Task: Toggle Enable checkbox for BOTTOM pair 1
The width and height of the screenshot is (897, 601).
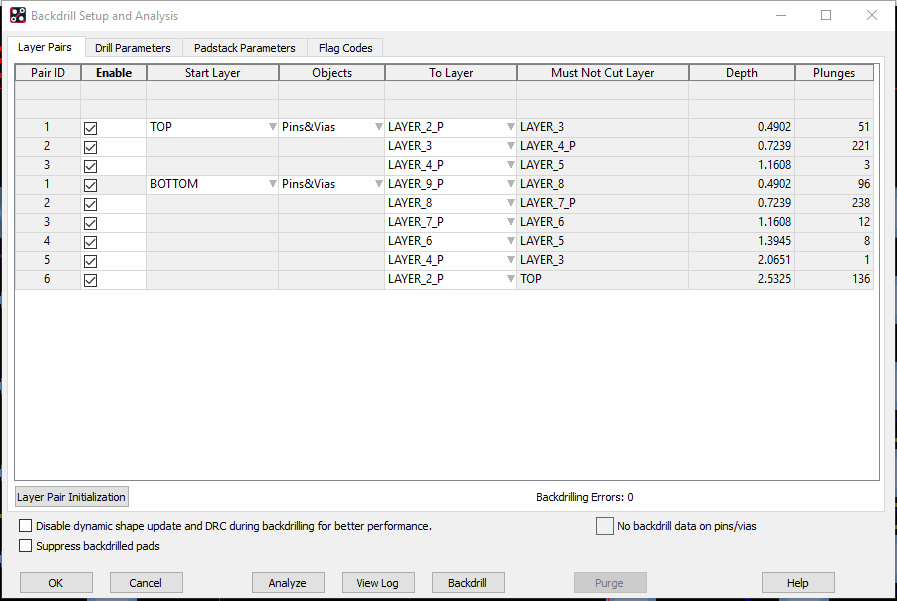Action: pyautogui.click(x=90, y=185)
